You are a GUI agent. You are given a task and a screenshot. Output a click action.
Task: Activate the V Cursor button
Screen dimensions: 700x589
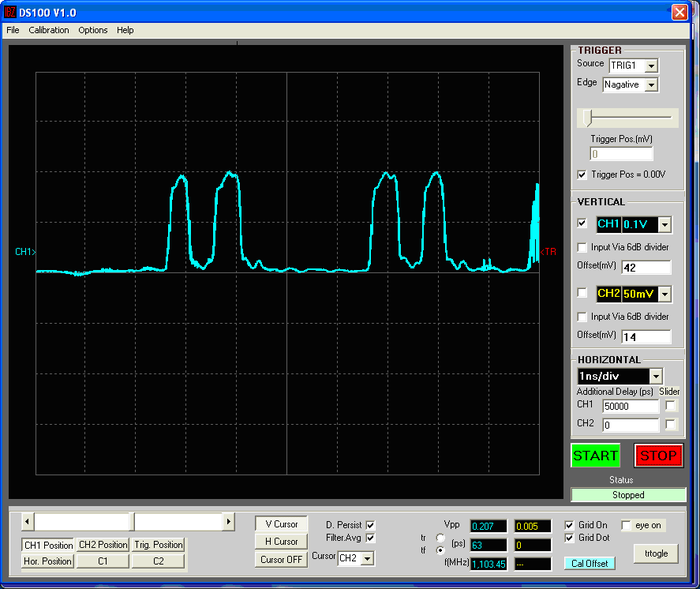coord(281,524)
